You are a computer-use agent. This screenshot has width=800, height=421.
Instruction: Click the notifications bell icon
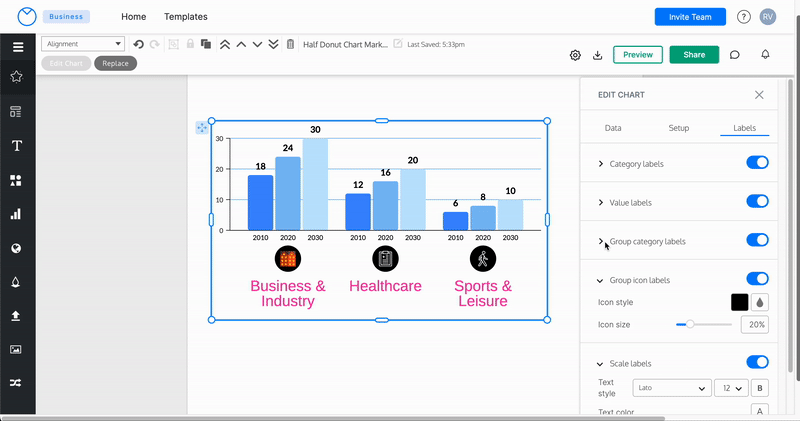coord(765,55)
